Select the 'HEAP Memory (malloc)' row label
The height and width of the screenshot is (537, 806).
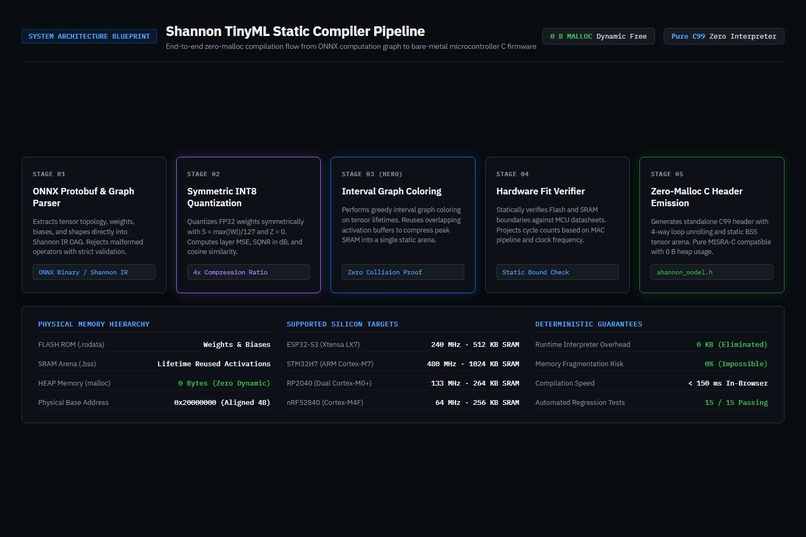click(x=74, y=383)
